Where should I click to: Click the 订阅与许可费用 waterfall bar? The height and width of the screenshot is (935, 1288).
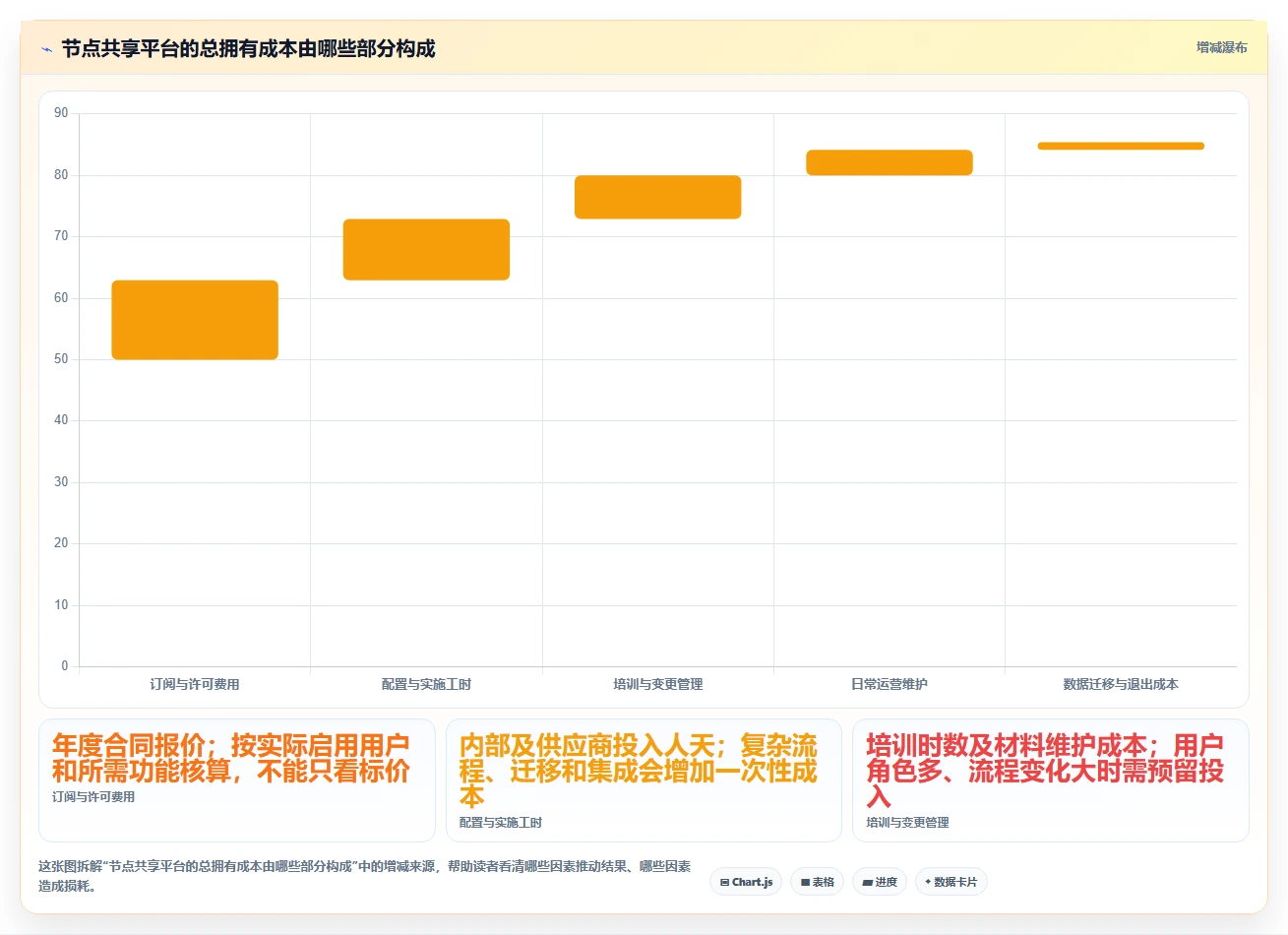[x=195, y=320]
